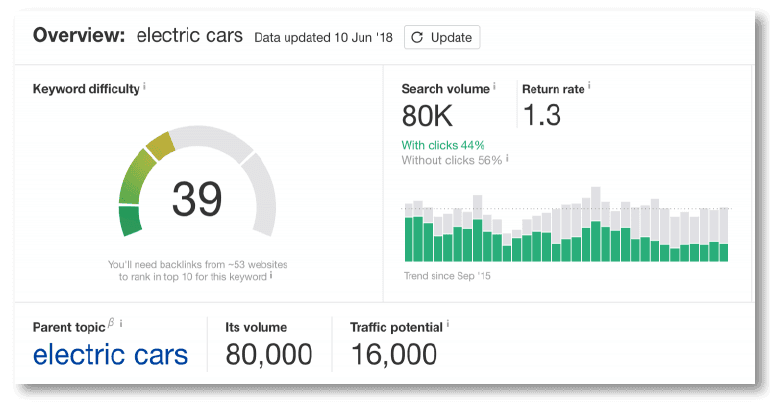
Task: Click the Update button
Action: tap(442, 37)
